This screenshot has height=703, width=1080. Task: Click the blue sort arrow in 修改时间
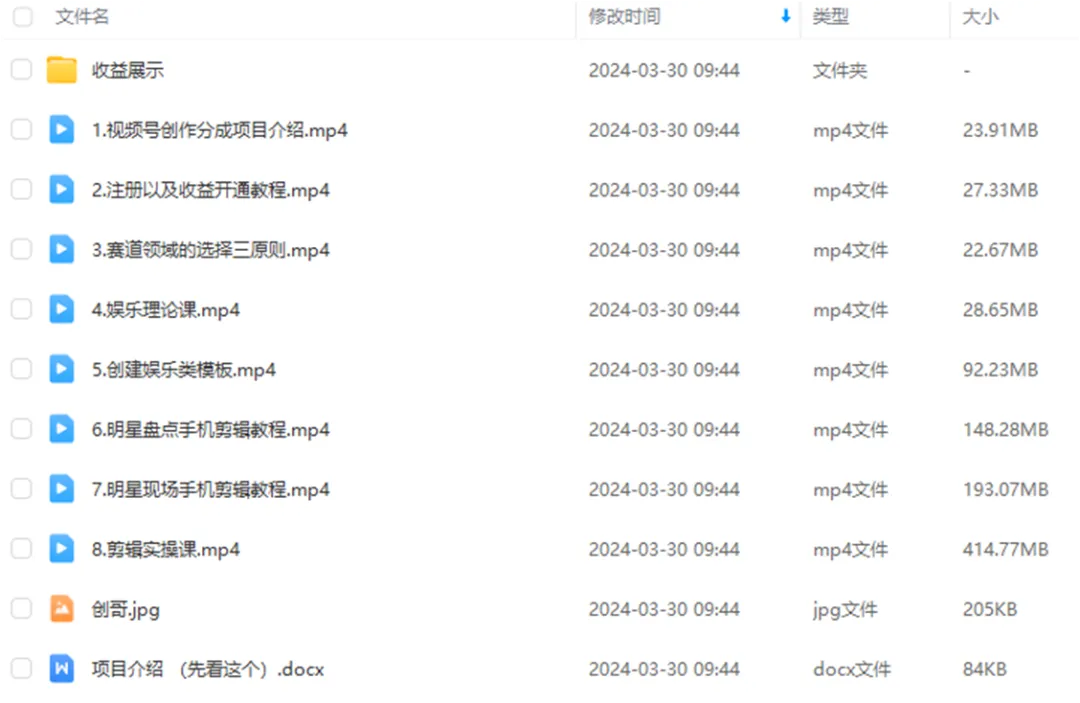point(785,17)
